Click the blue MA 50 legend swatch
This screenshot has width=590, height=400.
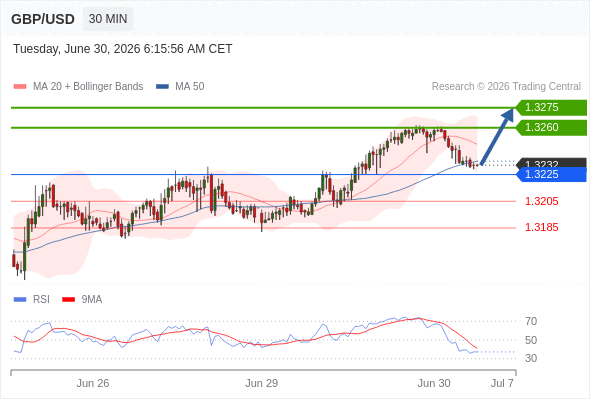[x=162, y=87]
